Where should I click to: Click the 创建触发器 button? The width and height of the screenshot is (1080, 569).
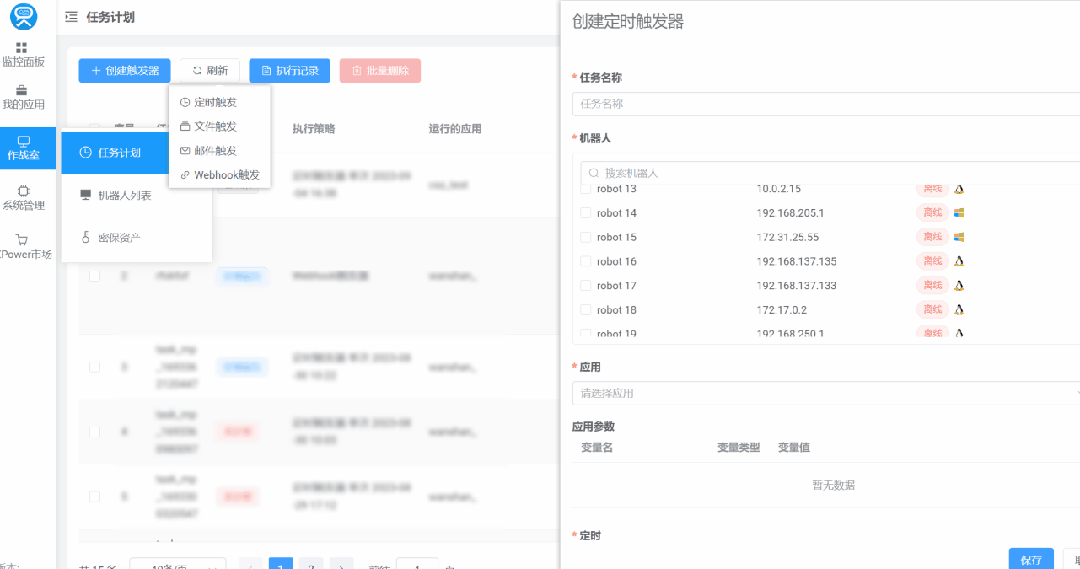[x=124, y=70]
